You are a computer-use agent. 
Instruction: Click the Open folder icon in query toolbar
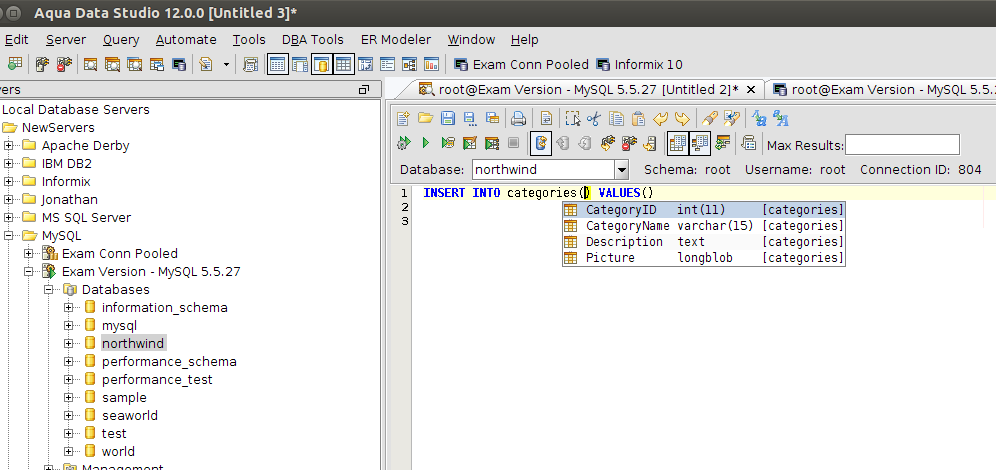[425, 118]
